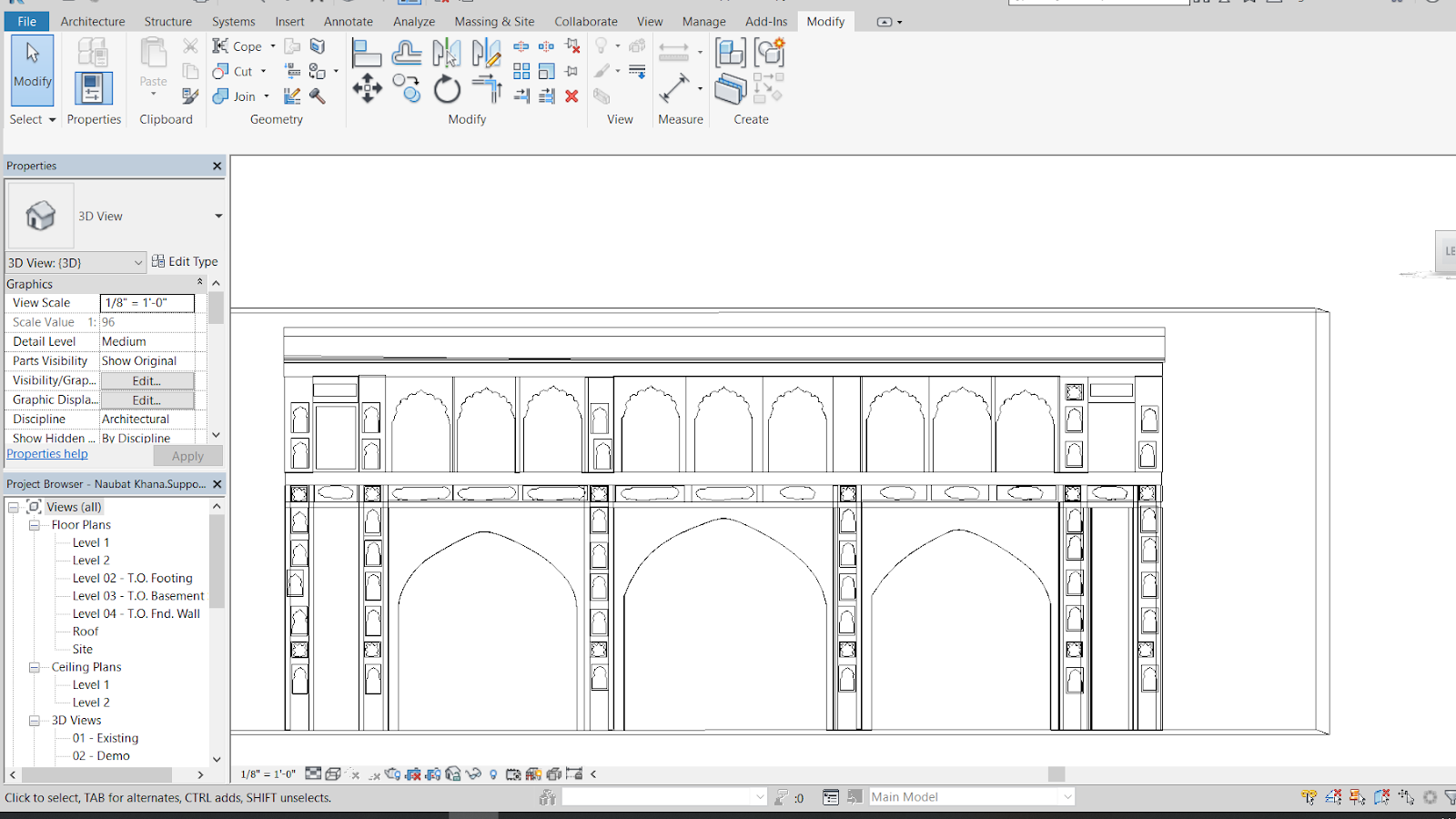Switch to the Architecture ribbon tab
Viewport: 1456px width, 819px height.
click(x=93, y=21)
